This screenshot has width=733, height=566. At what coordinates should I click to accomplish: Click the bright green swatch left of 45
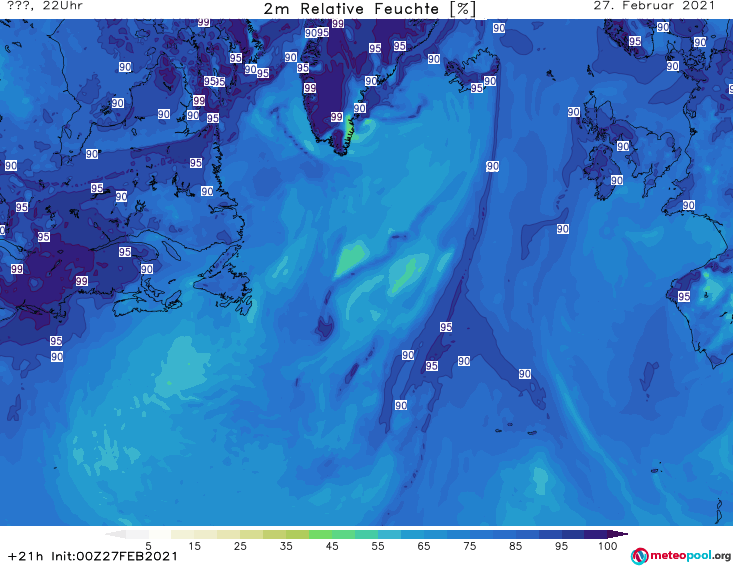point(320,534)
